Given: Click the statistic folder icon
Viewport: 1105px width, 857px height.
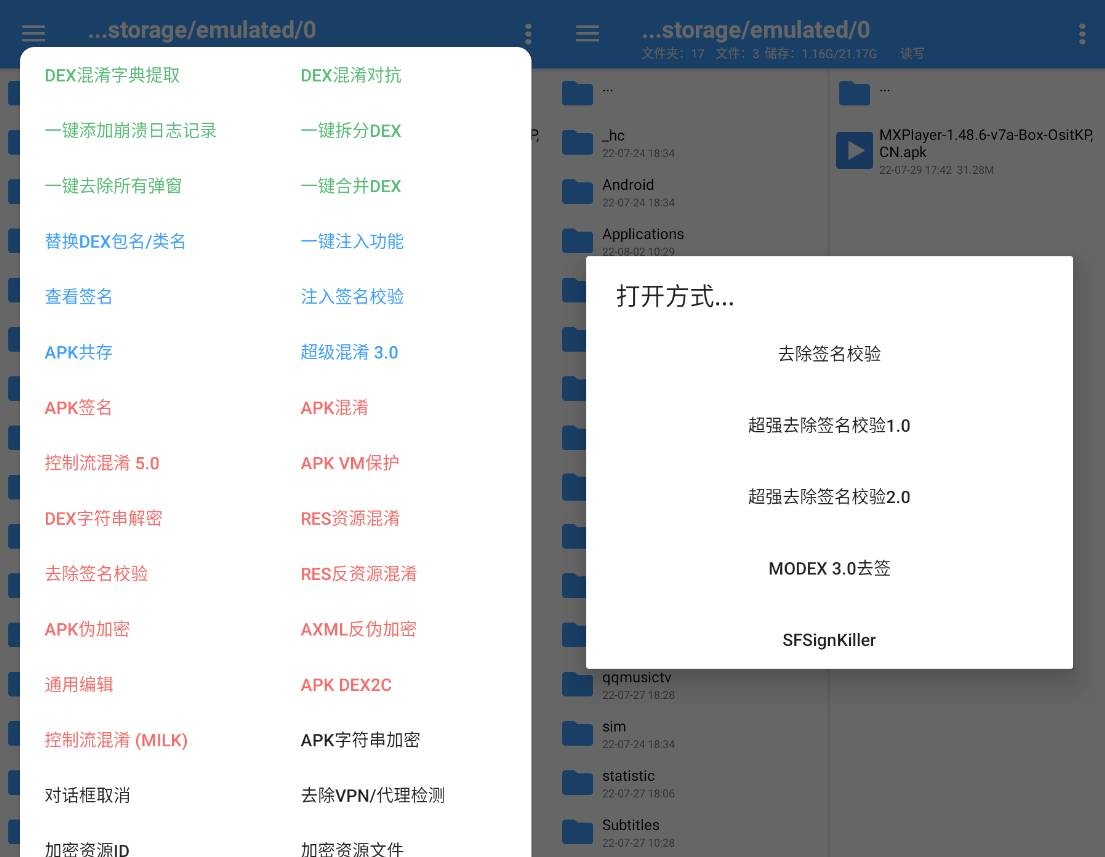Looking at the screenshot, I should 577,783.
